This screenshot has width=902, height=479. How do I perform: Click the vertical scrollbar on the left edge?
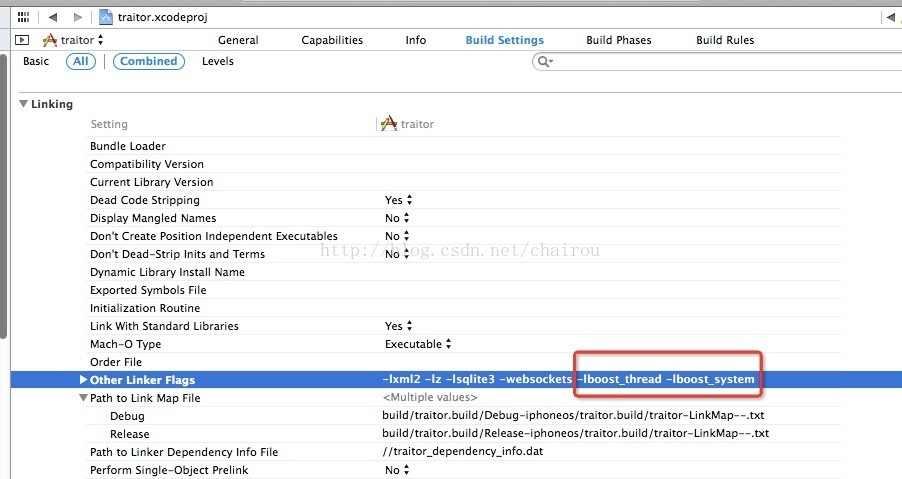[x=3, y=196]
